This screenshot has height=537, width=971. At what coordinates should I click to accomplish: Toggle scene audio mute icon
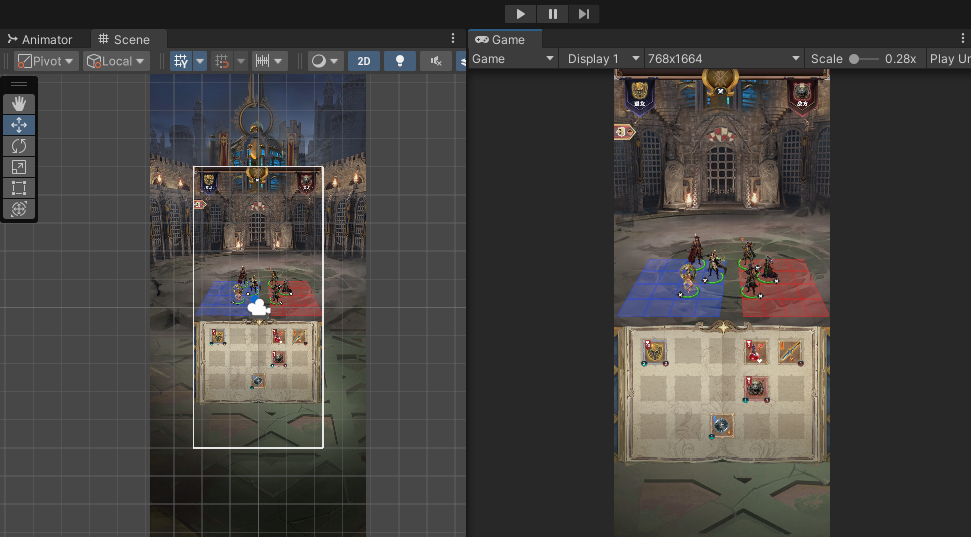click(x=436, y=61)
